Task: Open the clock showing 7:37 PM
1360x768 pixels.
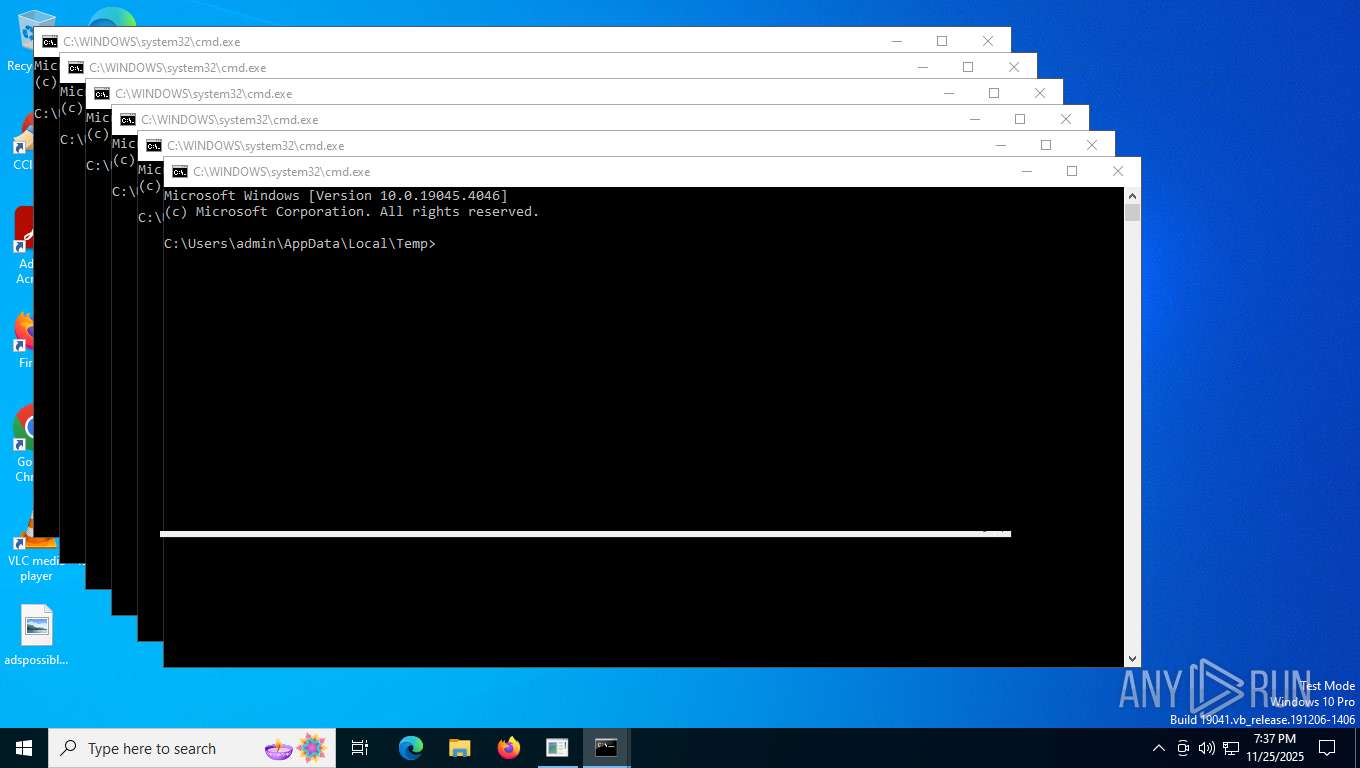Action: click(x=1274, y=748)
